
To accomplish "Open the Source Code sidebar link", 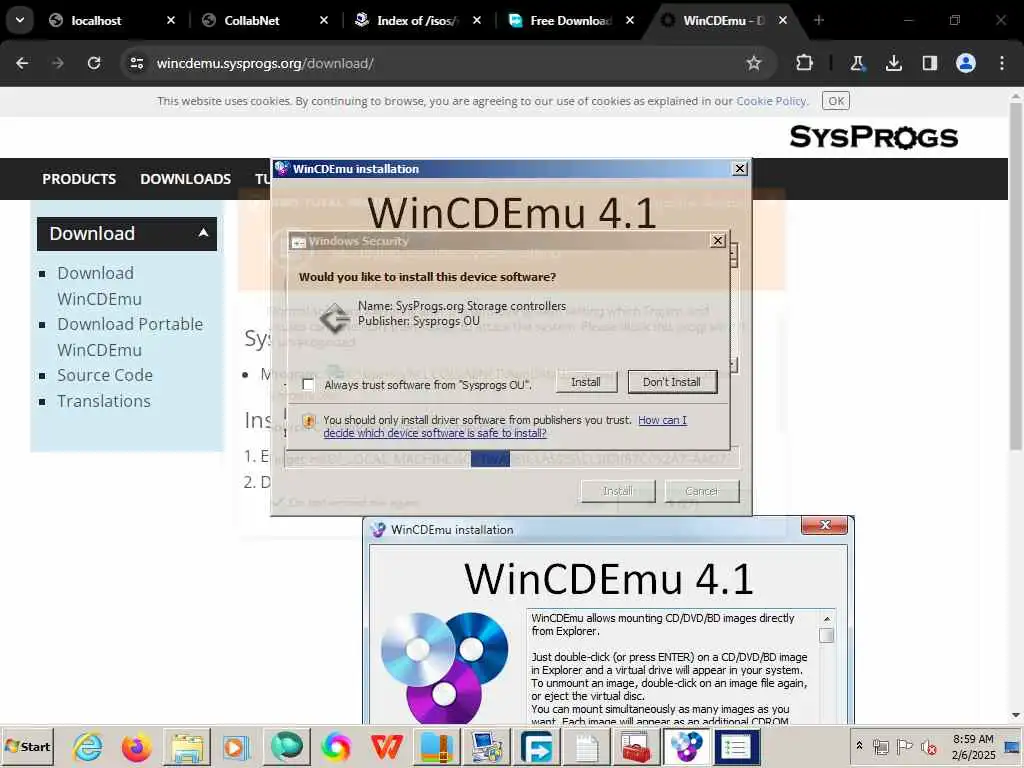I will click(x=104, y=376).
